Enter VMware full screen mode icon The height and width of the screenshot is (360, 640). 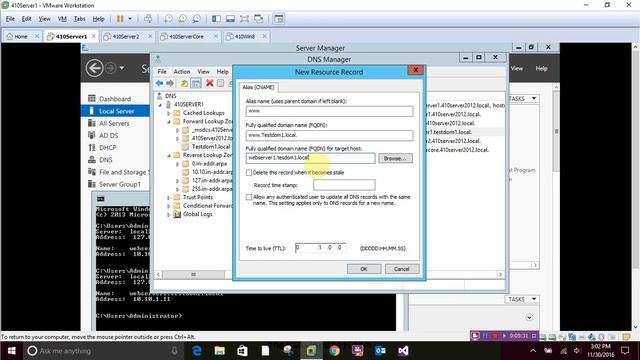[x=244, y=19]
